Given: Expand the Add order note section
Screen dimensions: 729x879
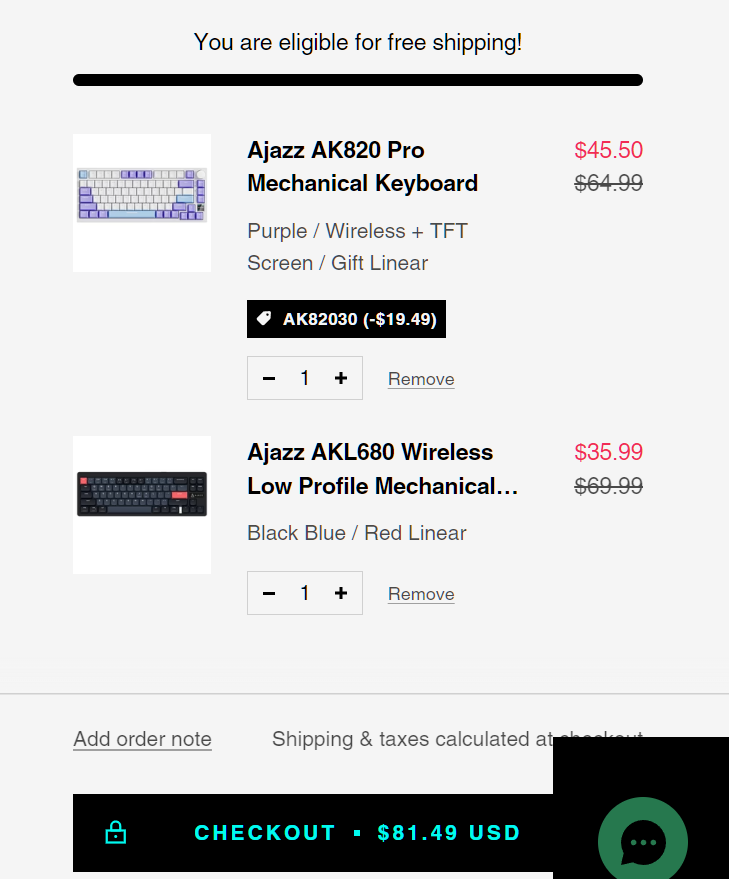Looking at the screenshot, I should coord(142,739).
